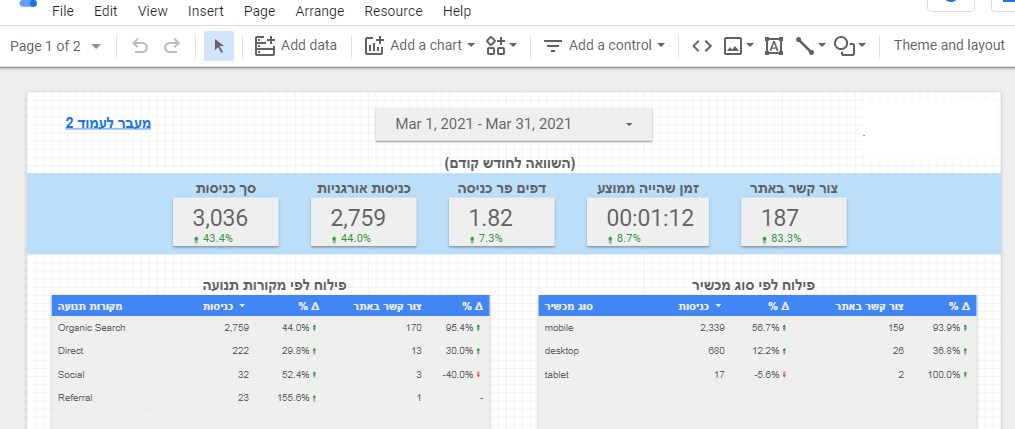Click the tablet row label
Screen dimensions: 1015x429
pos(556,375)
